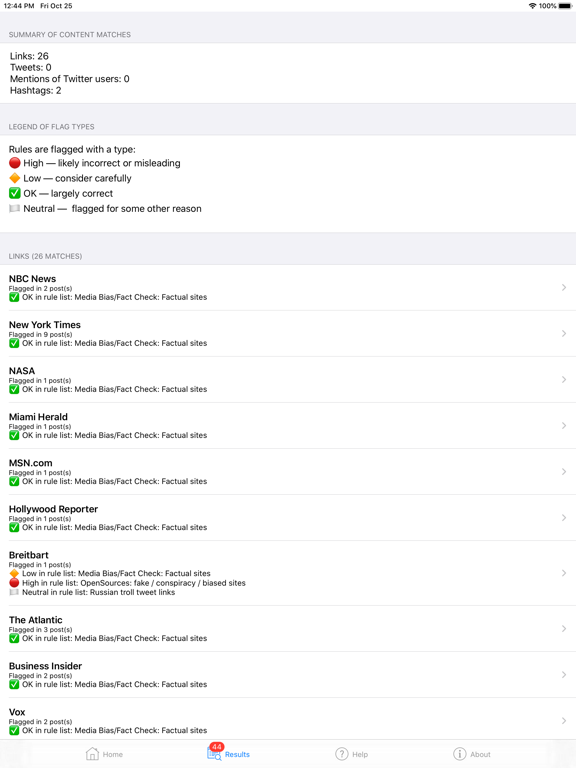Click the Wi-Fi status icon

tap(532, 6)
